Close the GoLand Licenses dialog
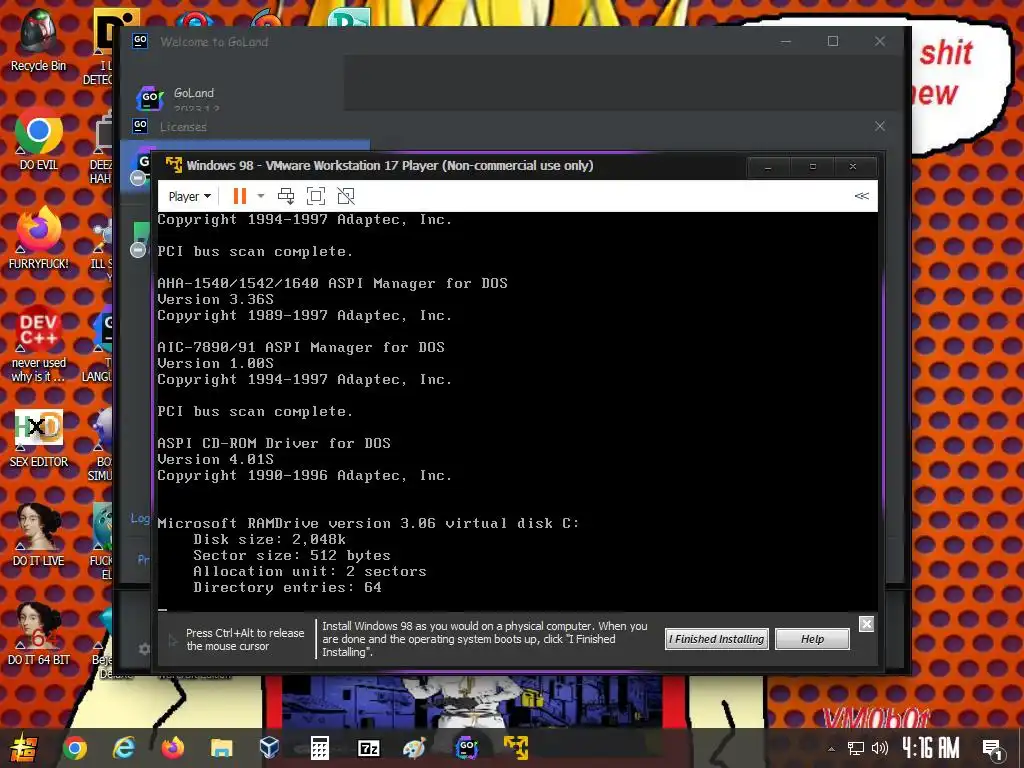 [880, 126]
